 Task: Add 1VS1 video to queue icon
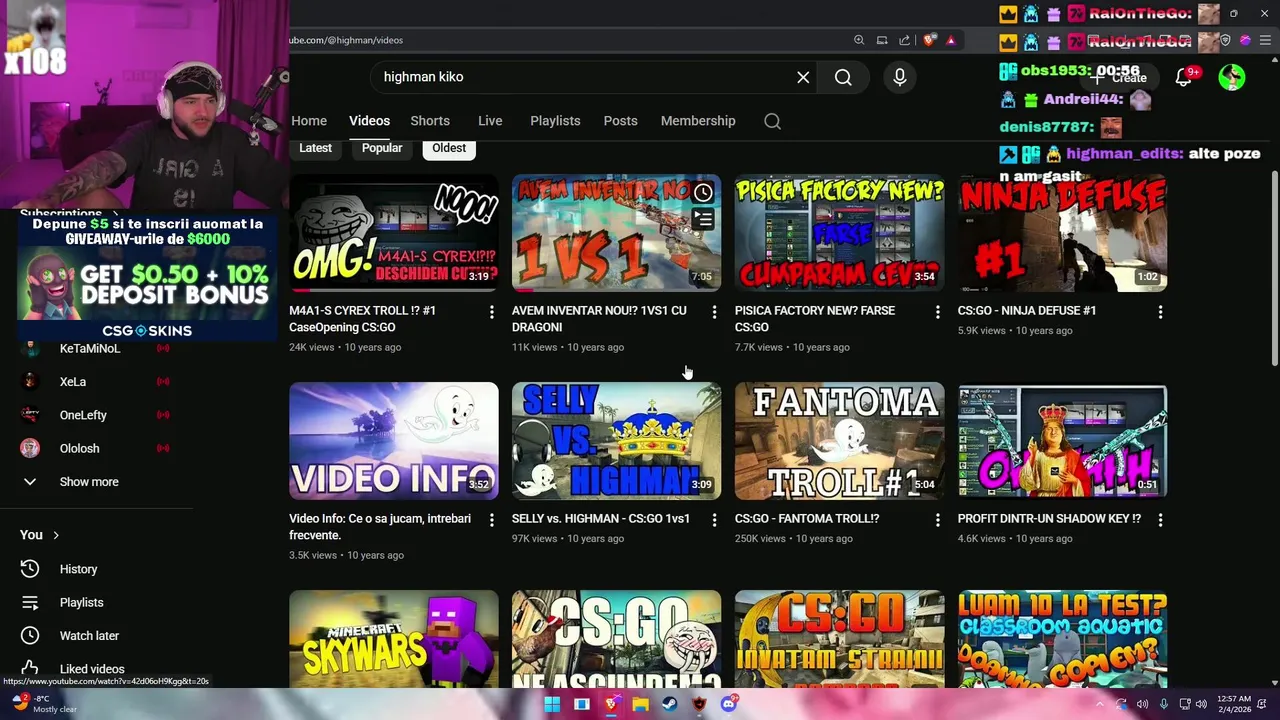click(x=703, y=219)
